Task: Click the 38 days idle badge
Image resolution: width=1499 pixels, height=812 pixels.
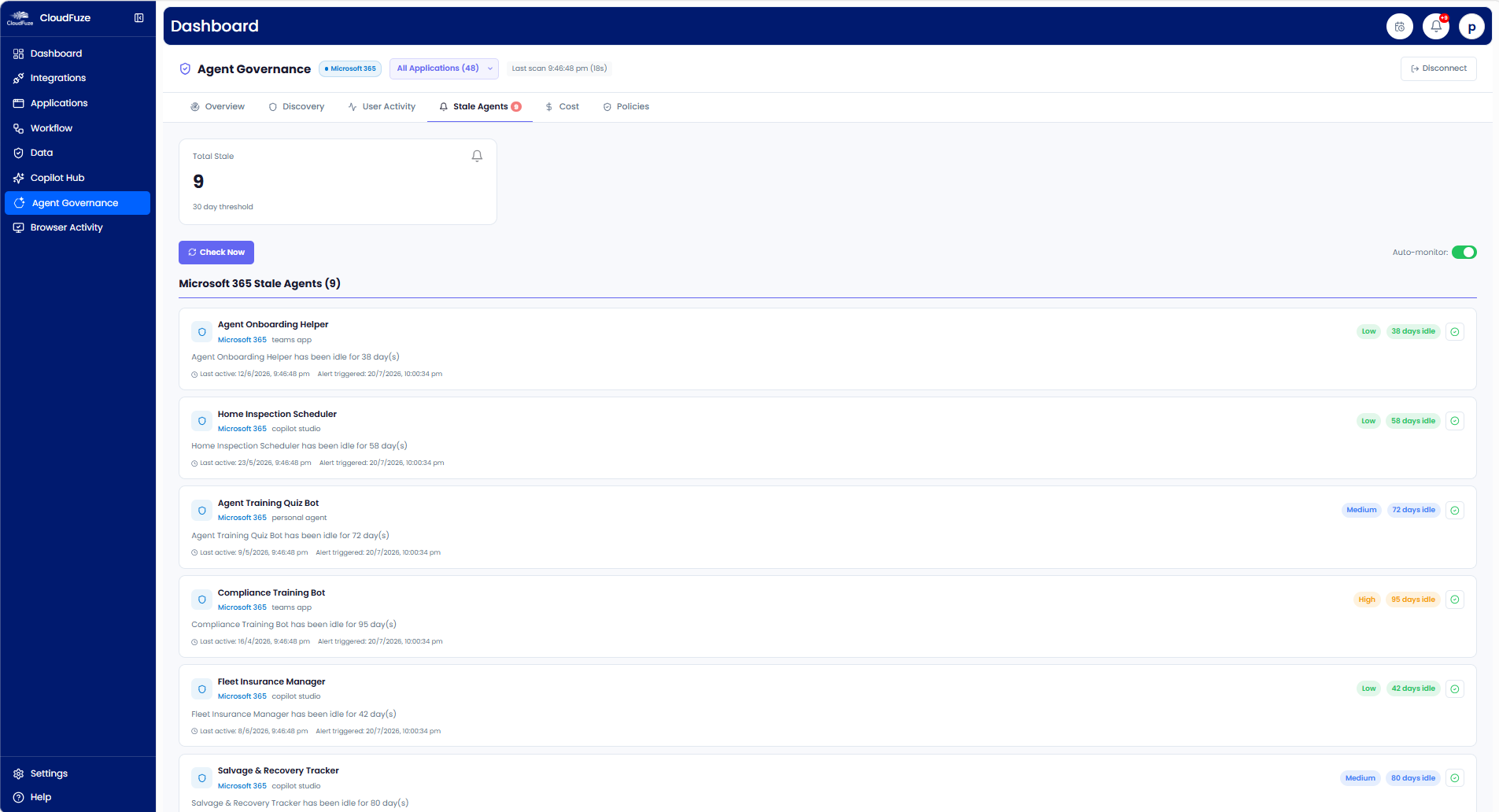Action: tap(1412, 331)
